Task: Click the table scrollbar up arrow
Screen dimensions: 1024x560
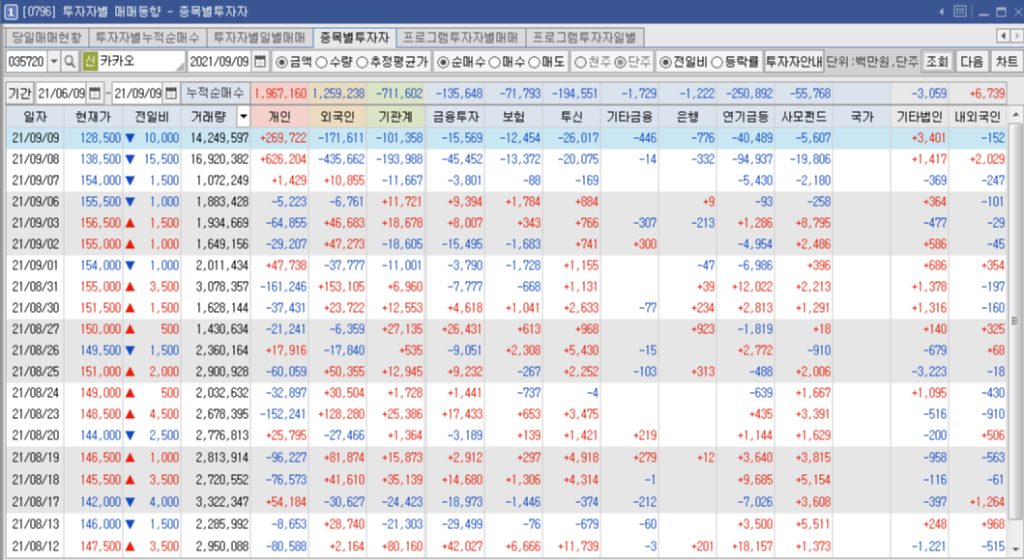Action: tap(1016, 116)
